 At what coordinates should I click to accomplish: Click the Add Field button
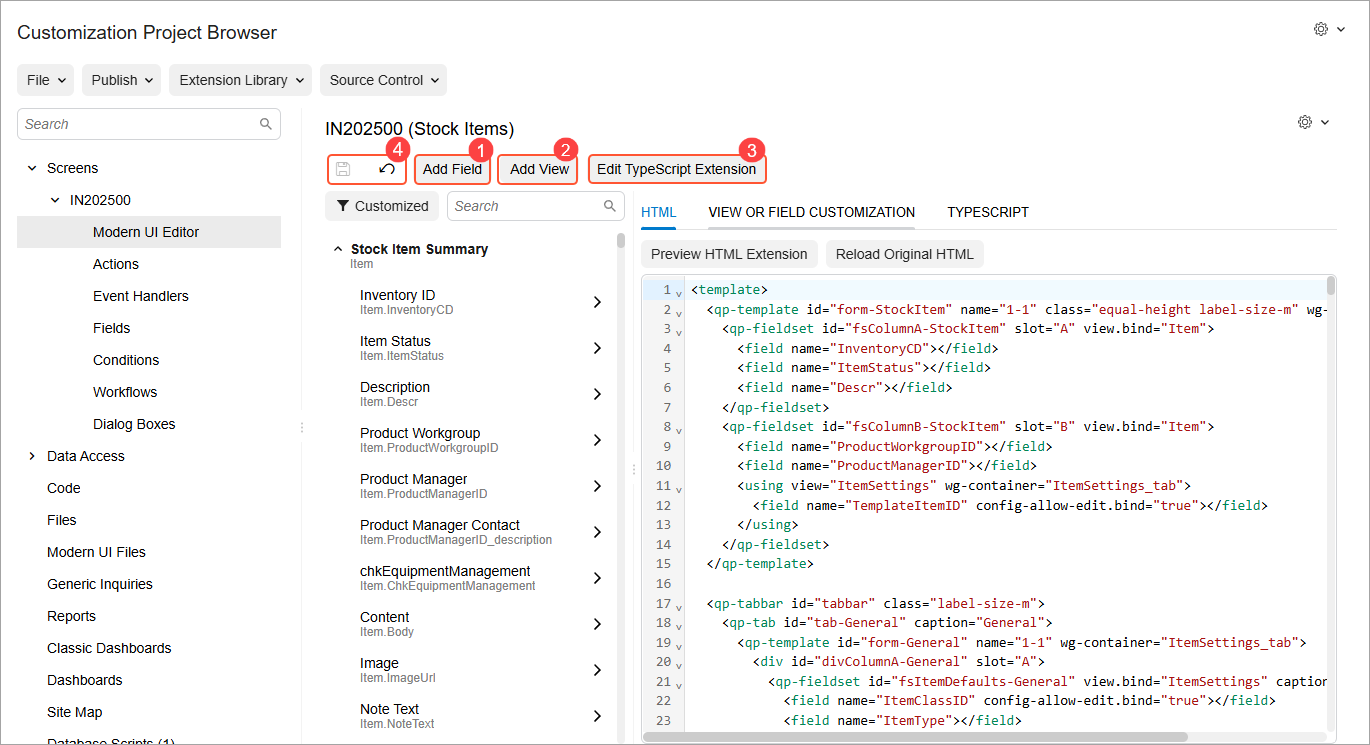[452, 169]
